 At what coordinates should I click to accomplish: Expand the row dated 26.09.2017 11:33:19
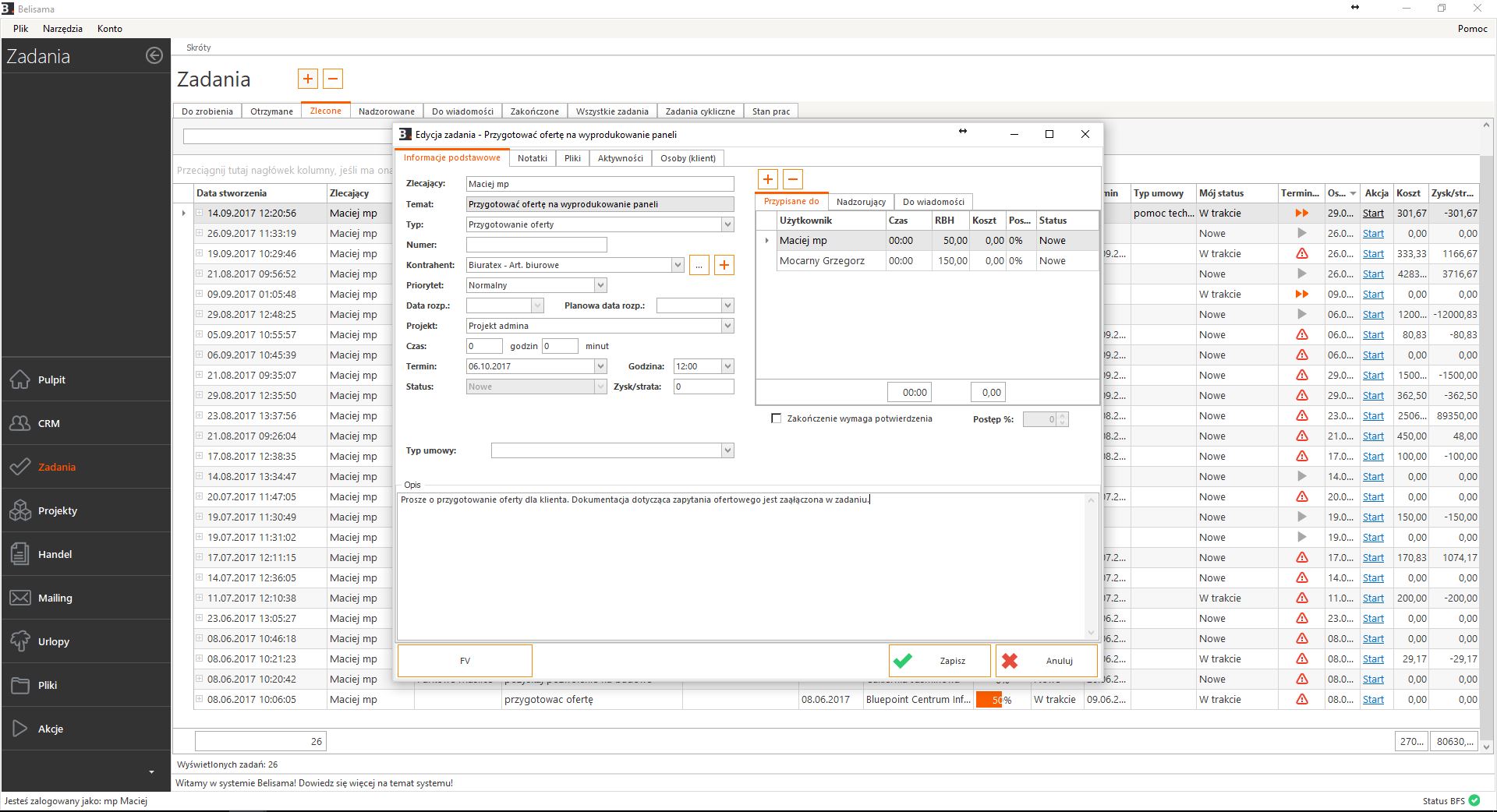[x=200, y=233]
